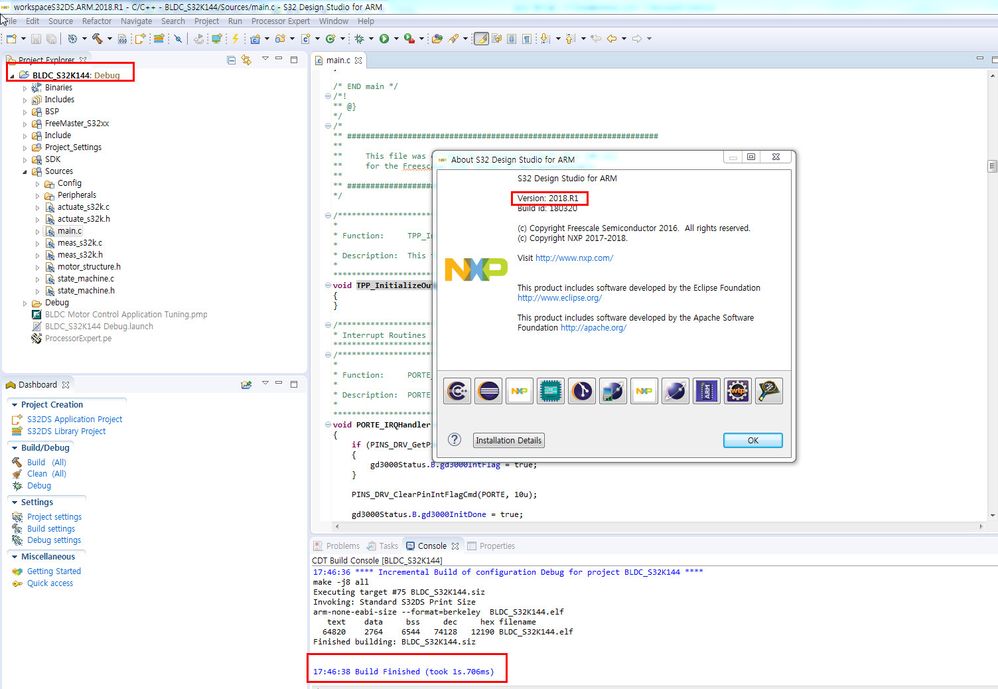Click Collapse All icon in Project Explorer
Viewport: 998px width, 689px height.
[x=231, y=60]
